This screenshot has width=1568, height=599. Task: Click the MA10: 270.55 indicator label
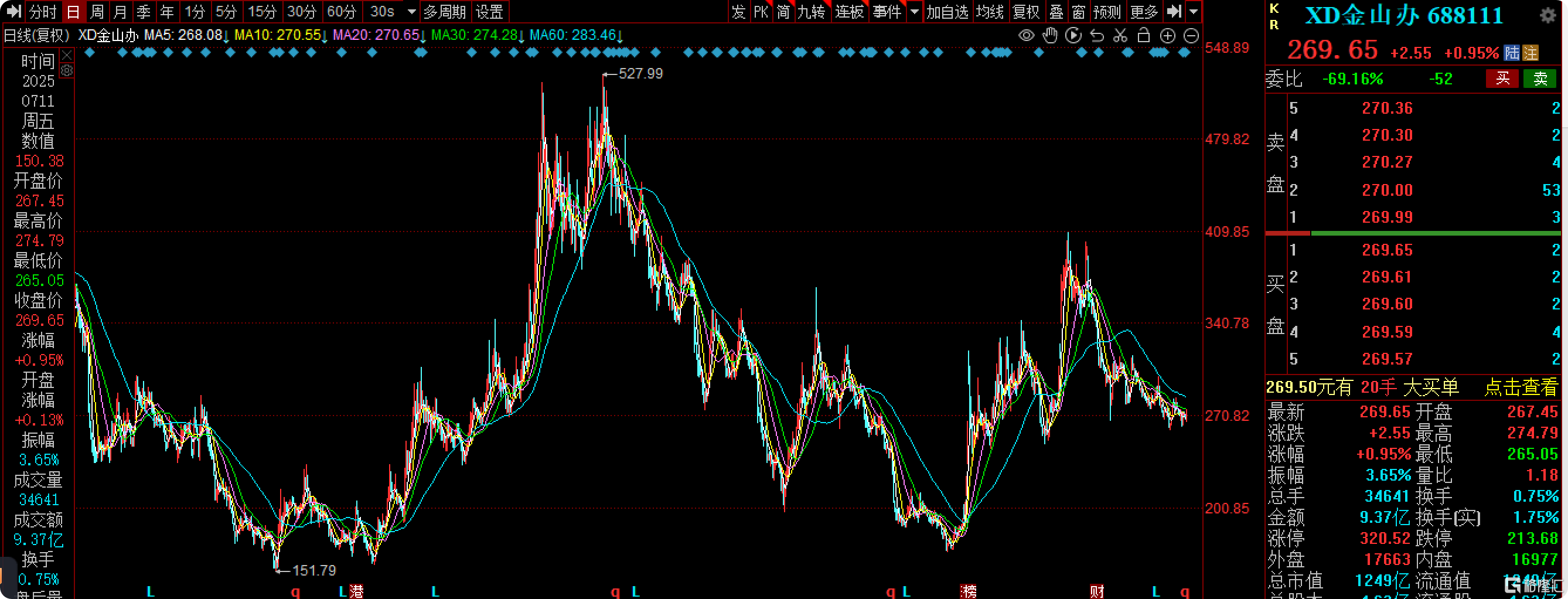click(x=281, y=35)
